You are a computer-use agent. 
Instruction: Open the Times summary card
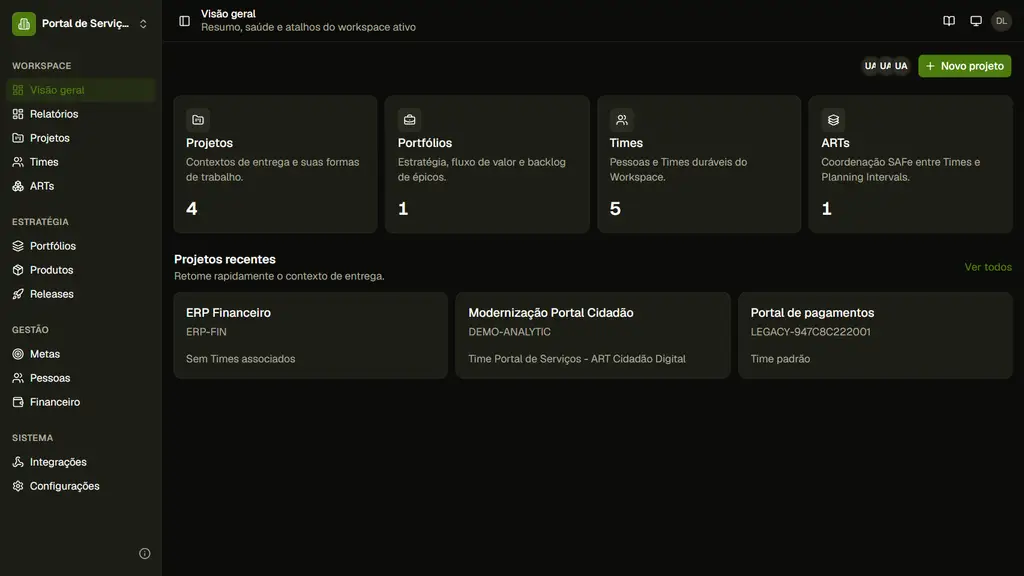pos(699,164)
